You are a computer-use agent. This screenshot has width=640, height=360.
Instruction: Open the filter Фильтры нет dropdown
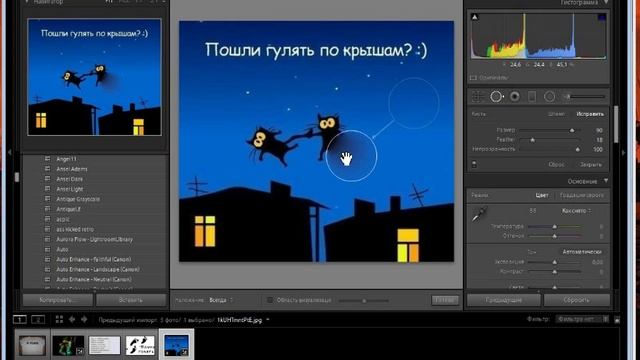[583, 319]
